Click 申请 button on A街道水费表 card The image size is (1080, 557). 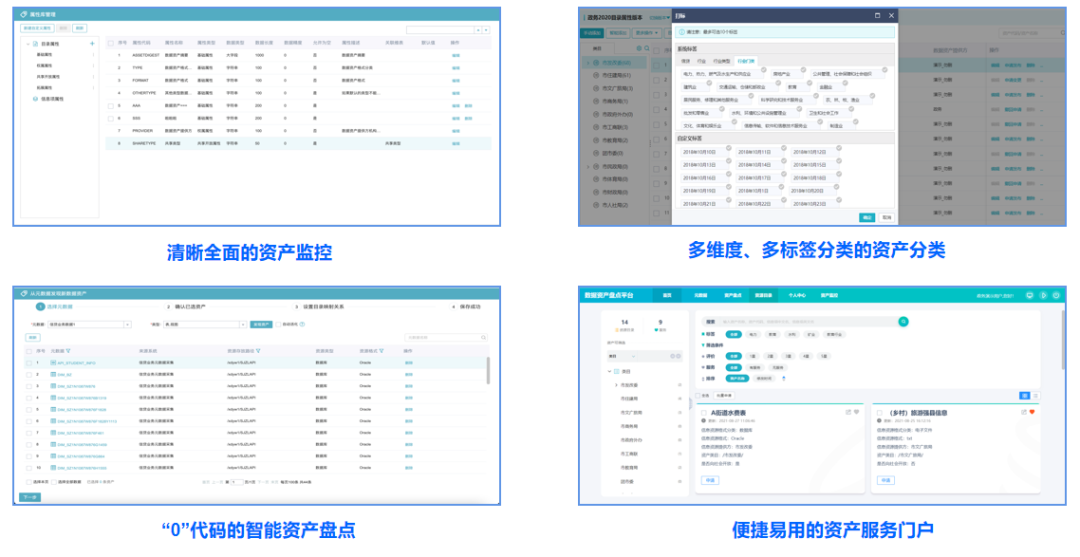(708, 480)
